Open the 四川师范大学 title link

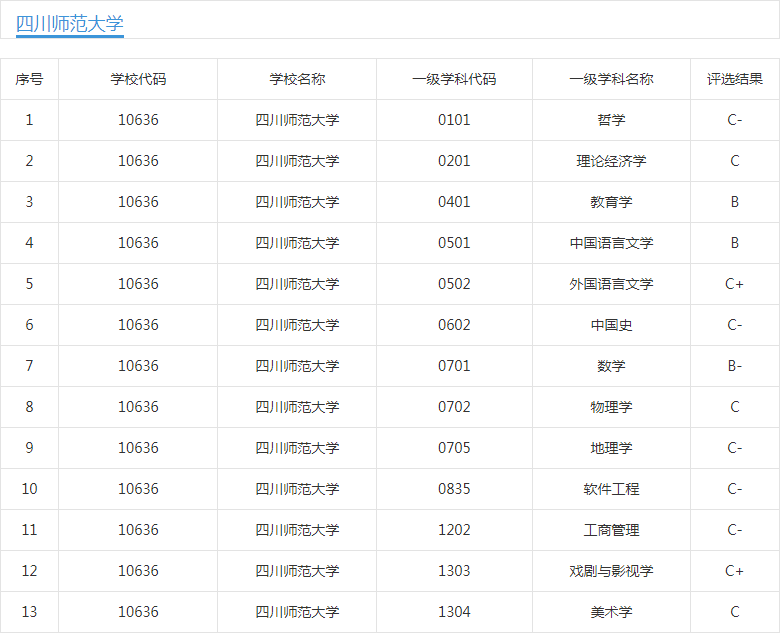(70, 24)
